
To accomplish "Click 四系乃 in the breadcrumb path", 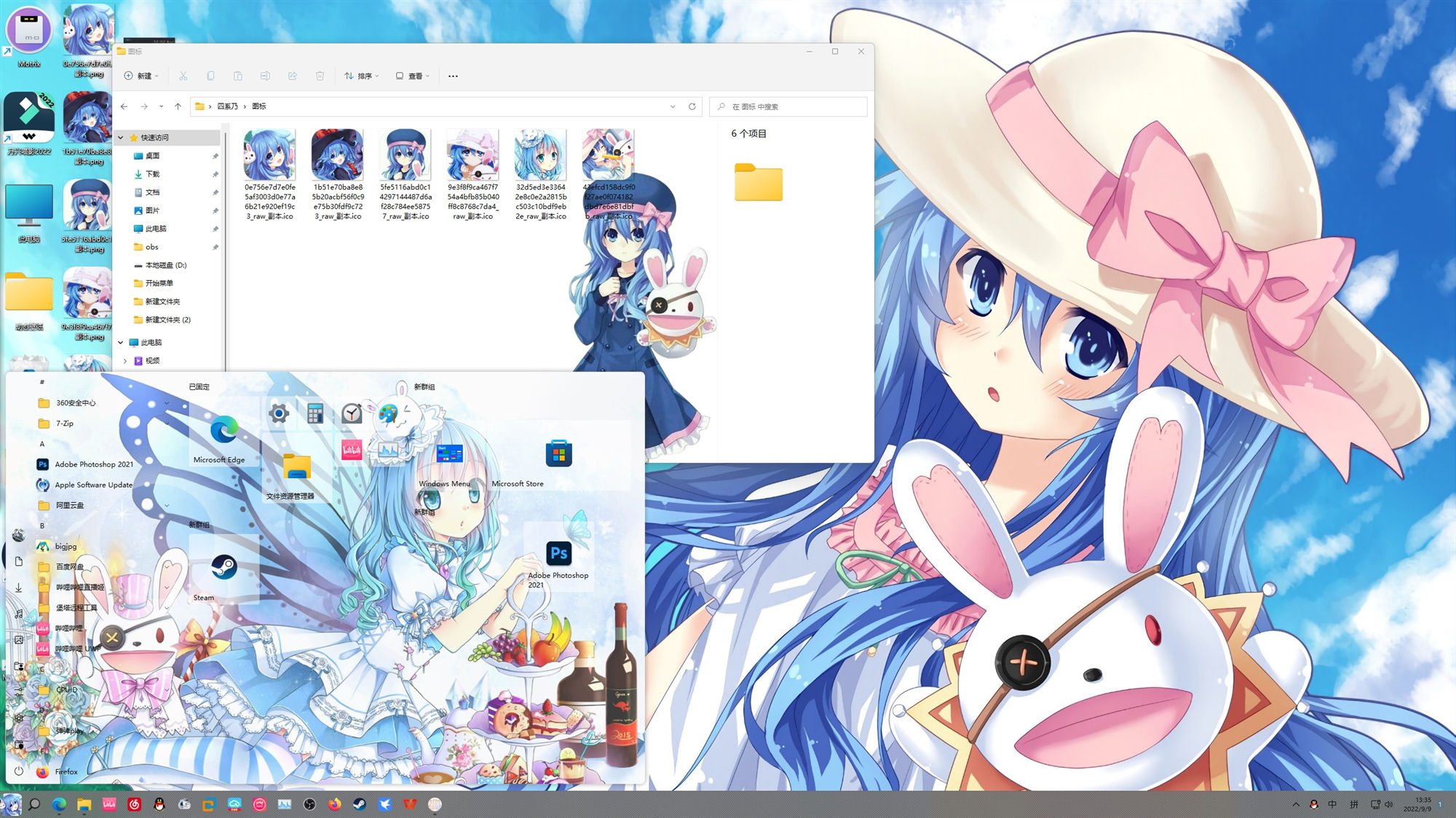I will pyautogui.click(x=227, y=106).
